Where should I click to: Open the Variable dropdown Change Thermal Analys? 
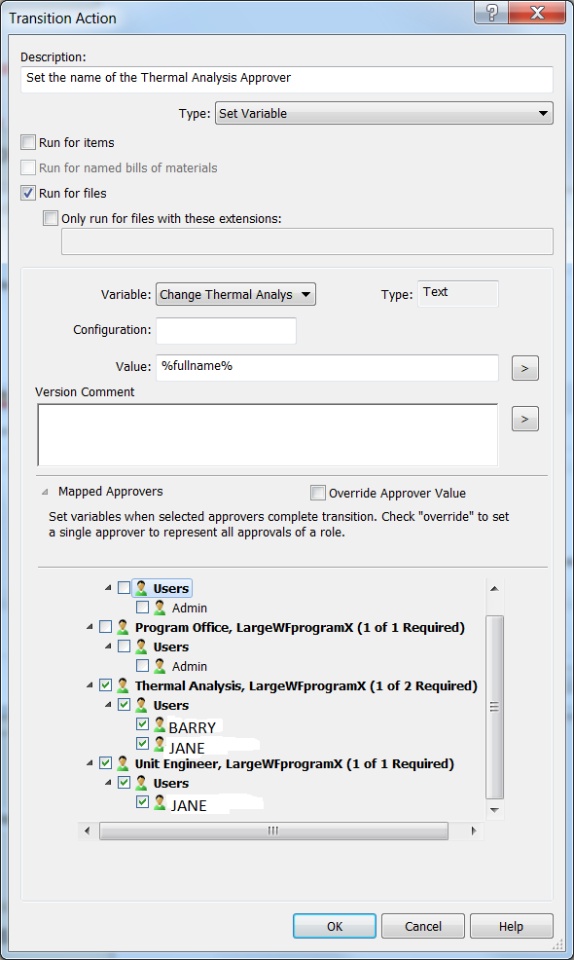click(236, 294)
